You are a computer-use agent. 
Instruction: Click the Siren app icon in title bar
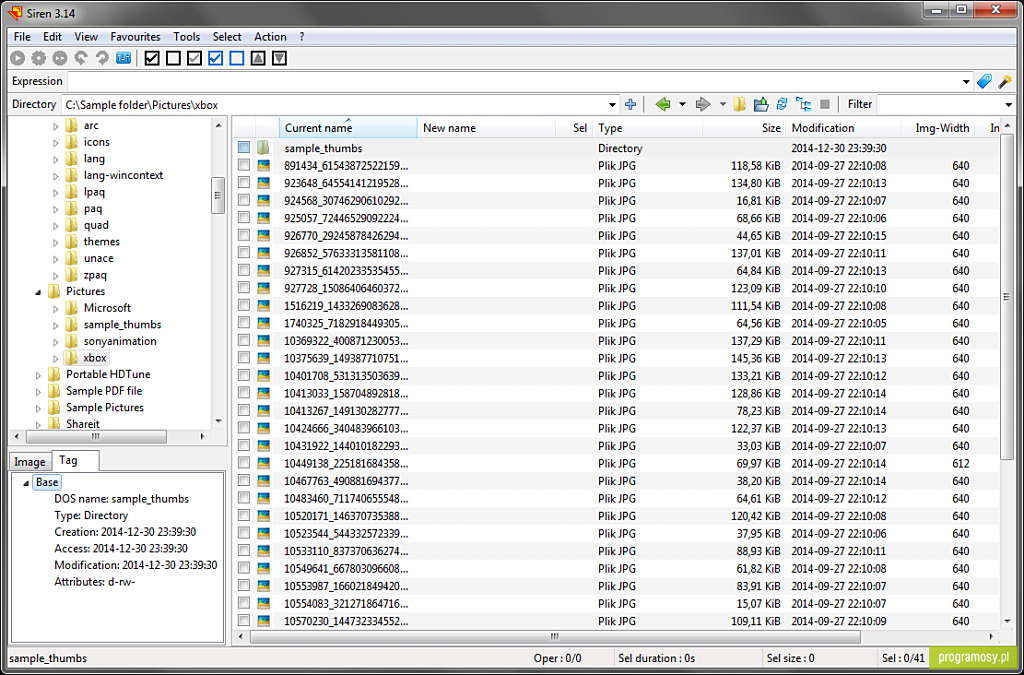tap(15, 12)
